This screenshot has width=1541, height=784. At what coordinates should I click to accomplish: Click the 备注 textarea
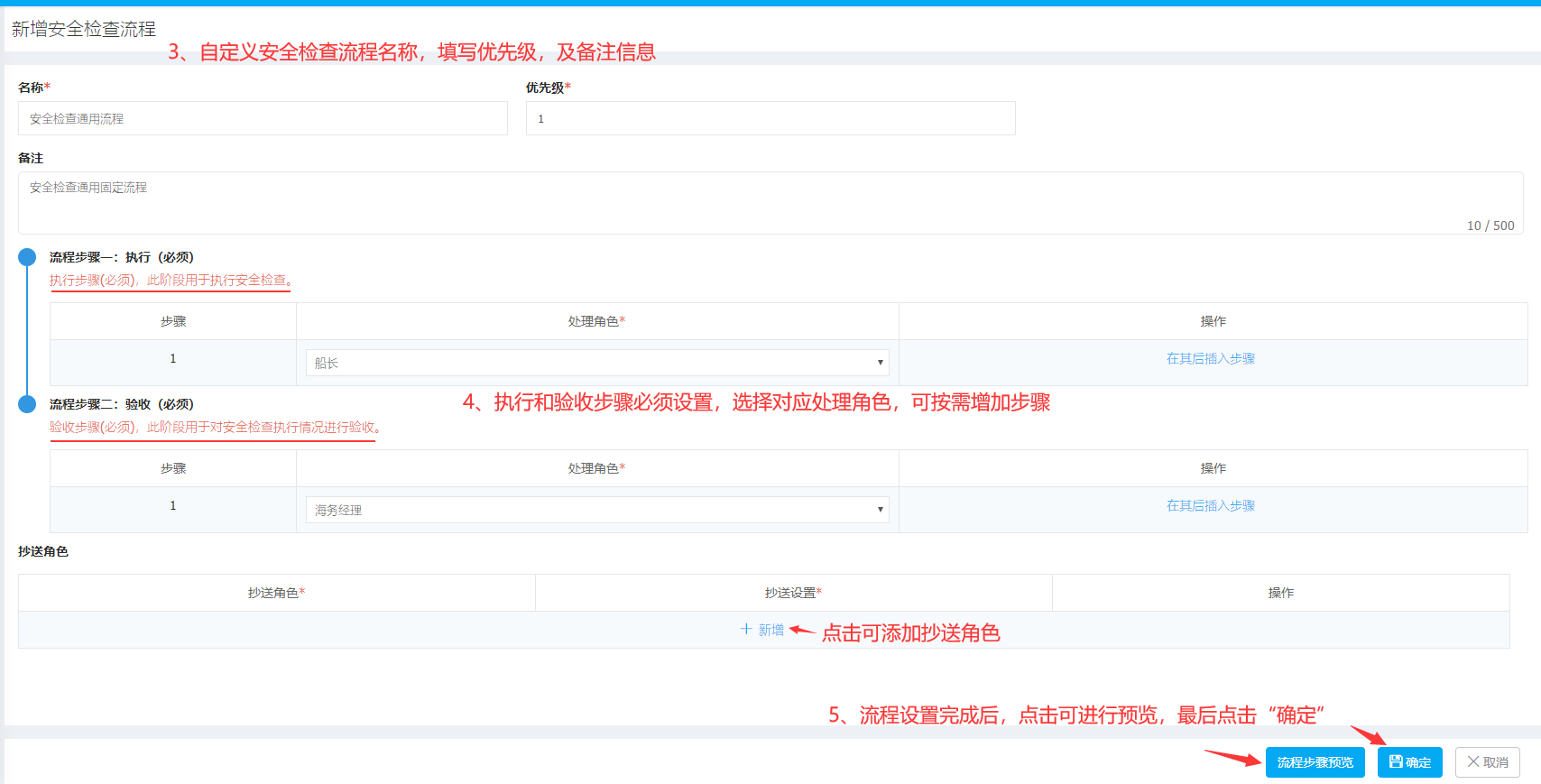click(770, 203)
